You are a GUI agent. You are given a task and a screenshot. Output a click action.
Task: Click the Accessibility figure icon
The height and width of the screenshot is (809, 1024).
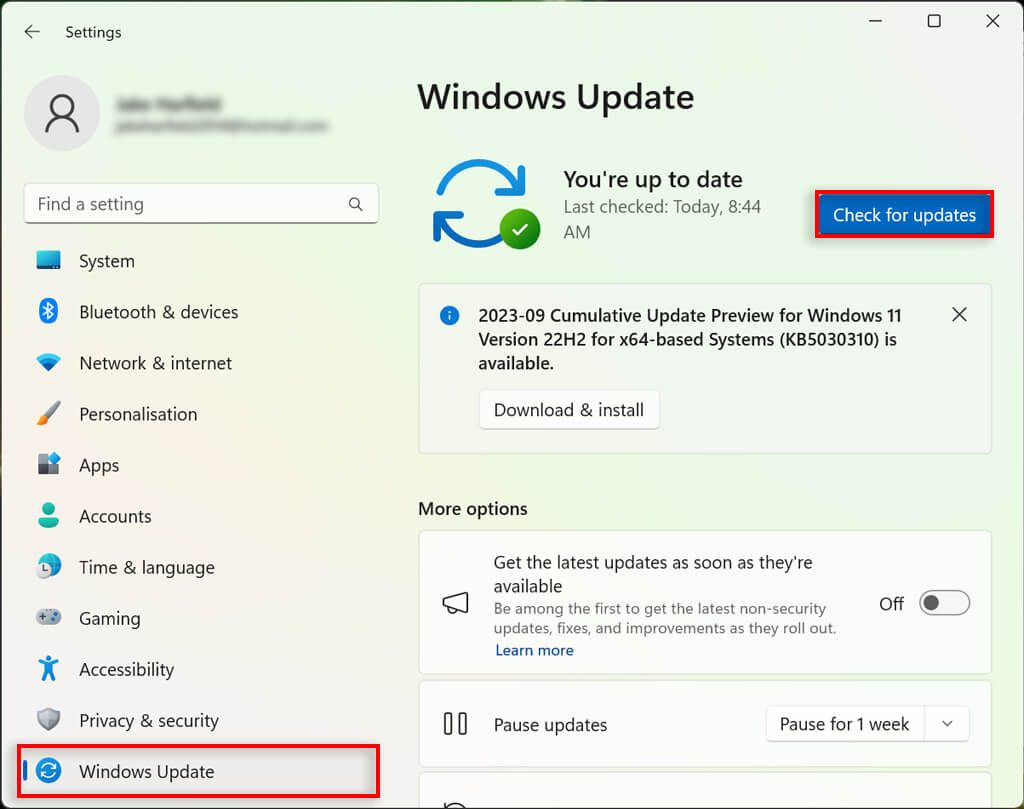(x=48, y=668)
